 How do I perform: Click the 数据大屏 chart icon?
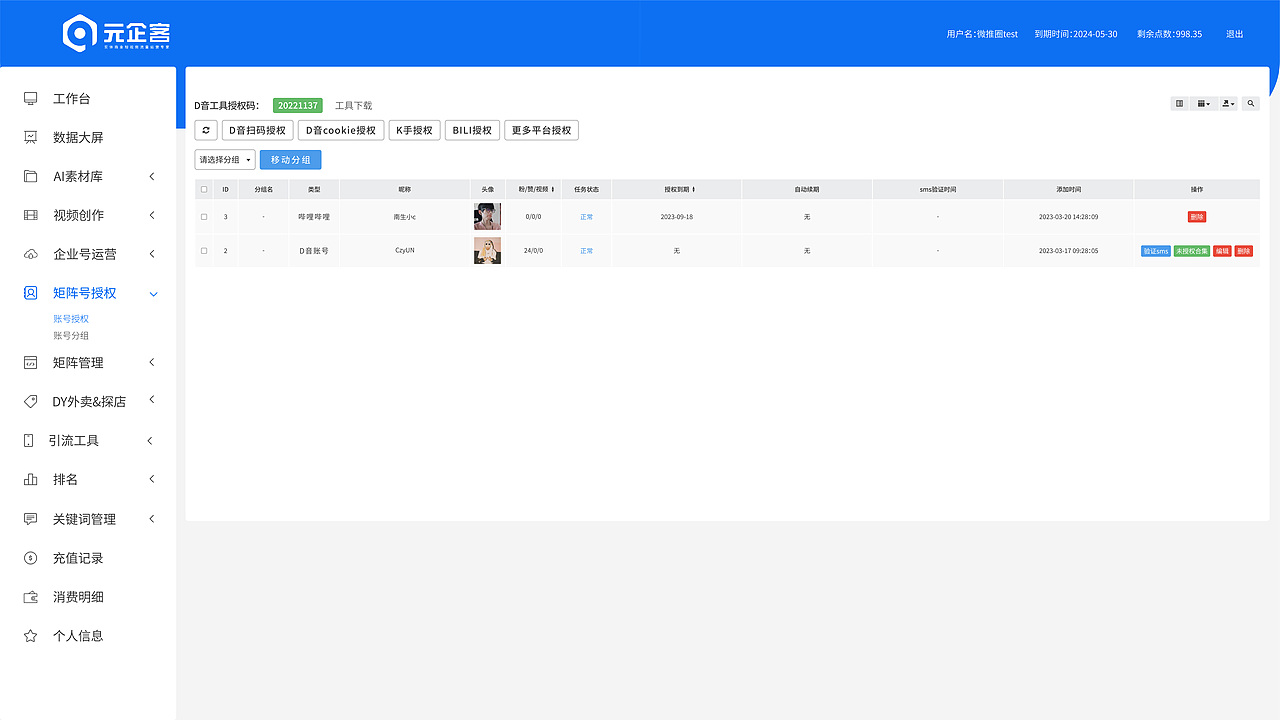(31, 137)
